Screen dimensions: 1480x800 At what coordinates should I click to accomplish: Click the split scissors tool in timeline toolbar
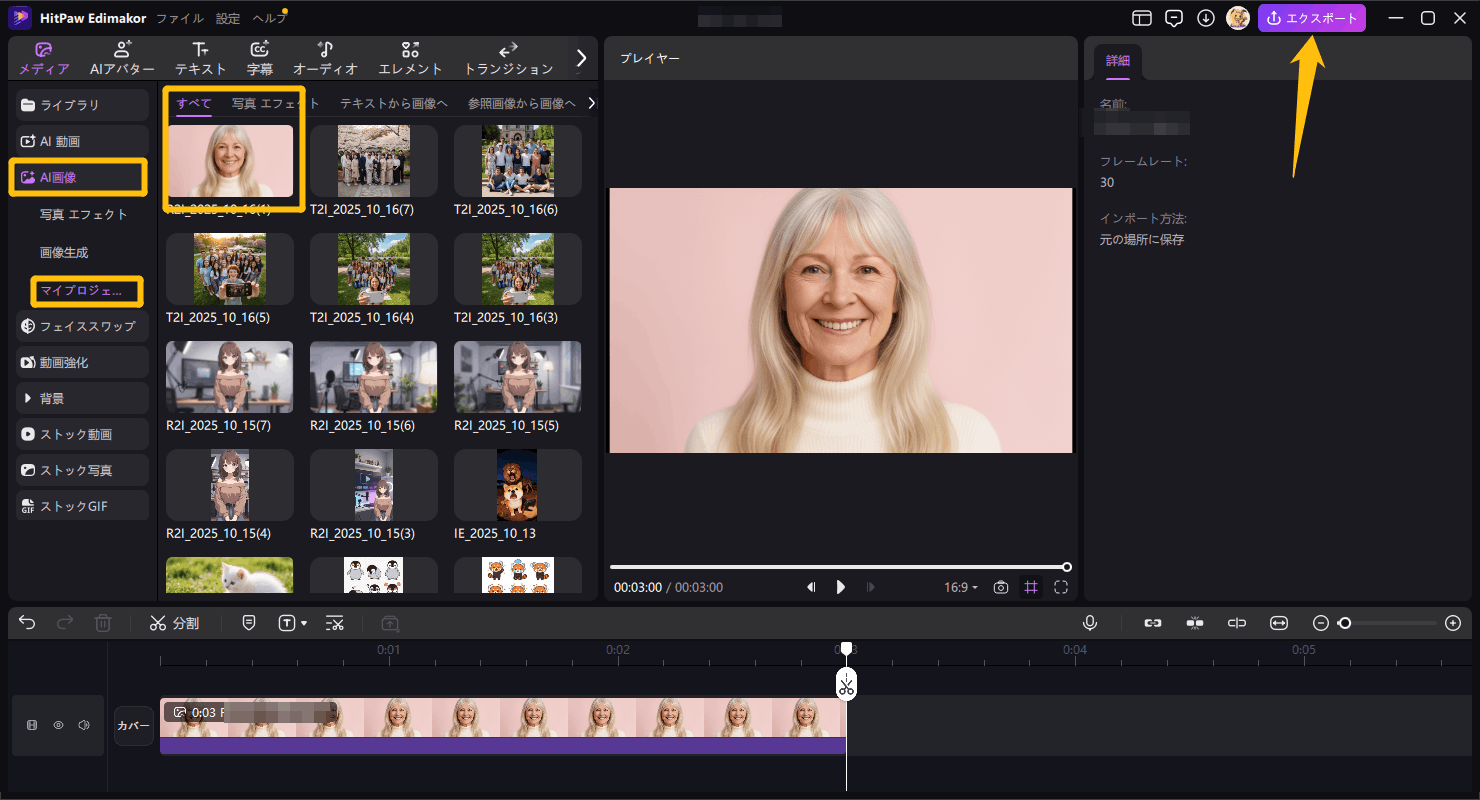point(173,623)
